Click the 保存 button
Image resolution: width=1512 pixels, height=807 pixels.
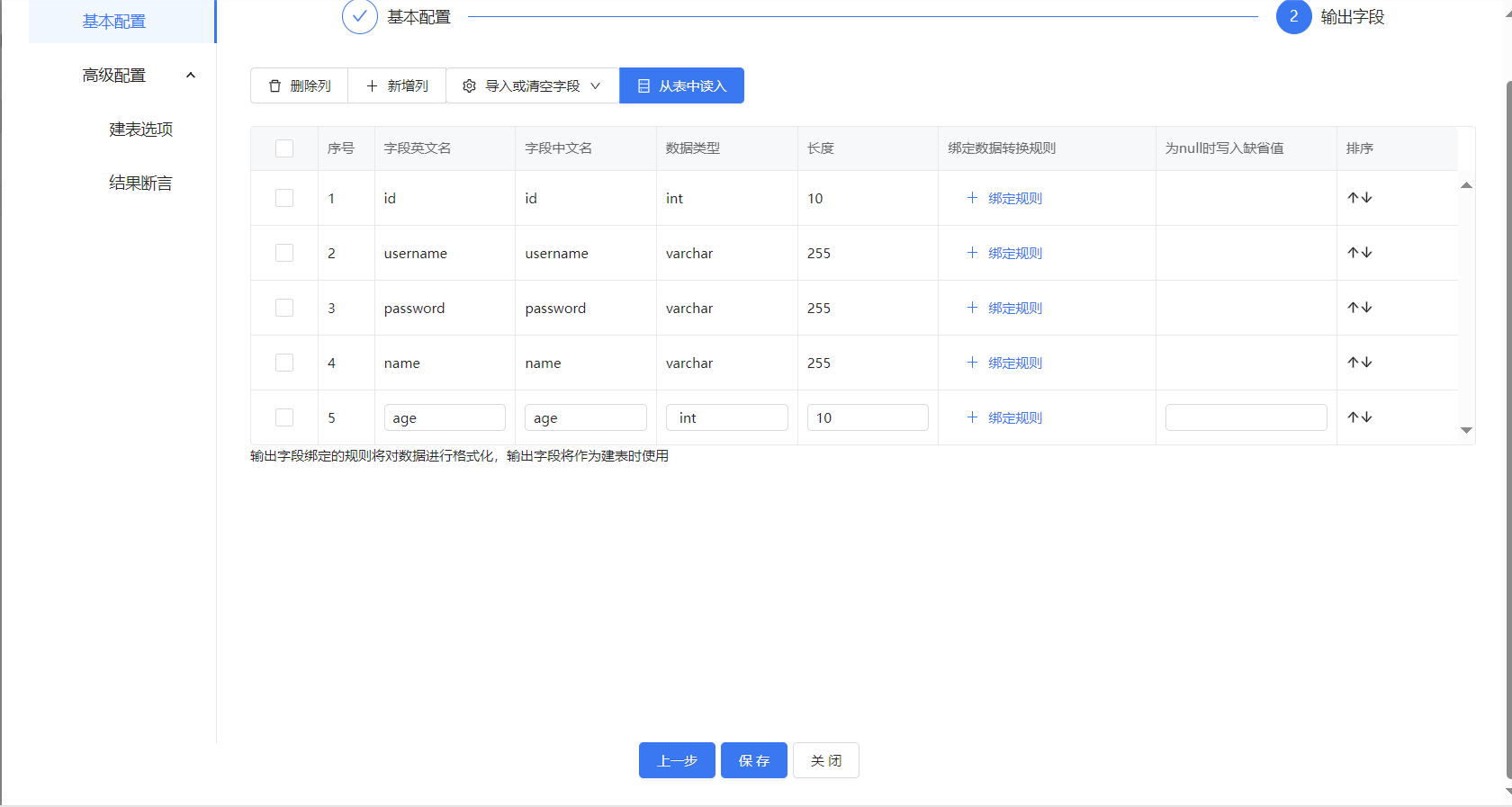[x=754, y=760]
